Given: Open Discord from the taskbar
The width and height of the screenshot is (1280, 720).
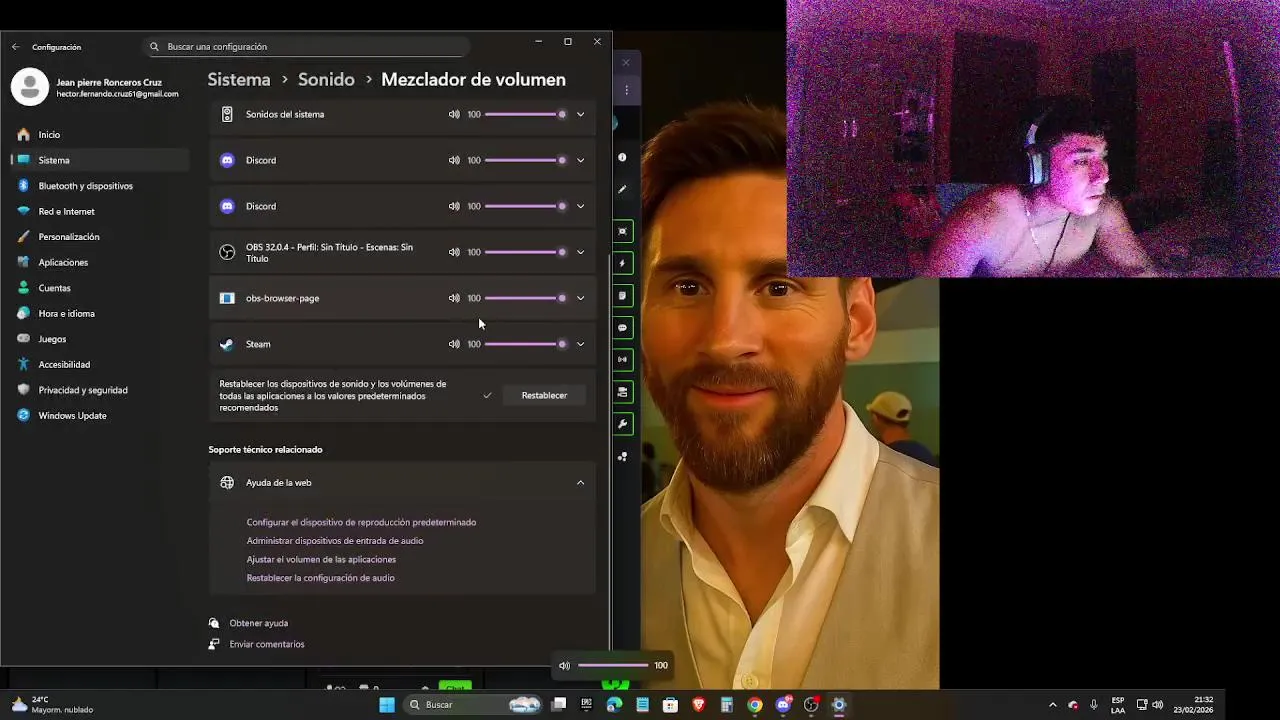Looking at the screenshot, I should tap(783, 705).
